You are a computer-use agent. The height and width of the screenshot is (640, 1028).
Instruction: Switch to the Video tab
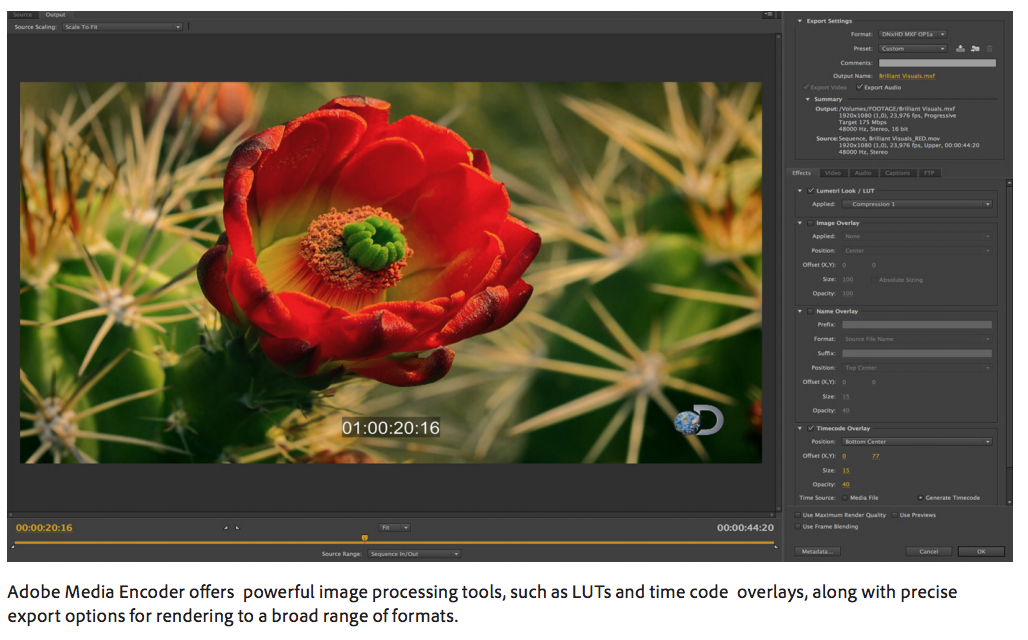coord(834,173)
